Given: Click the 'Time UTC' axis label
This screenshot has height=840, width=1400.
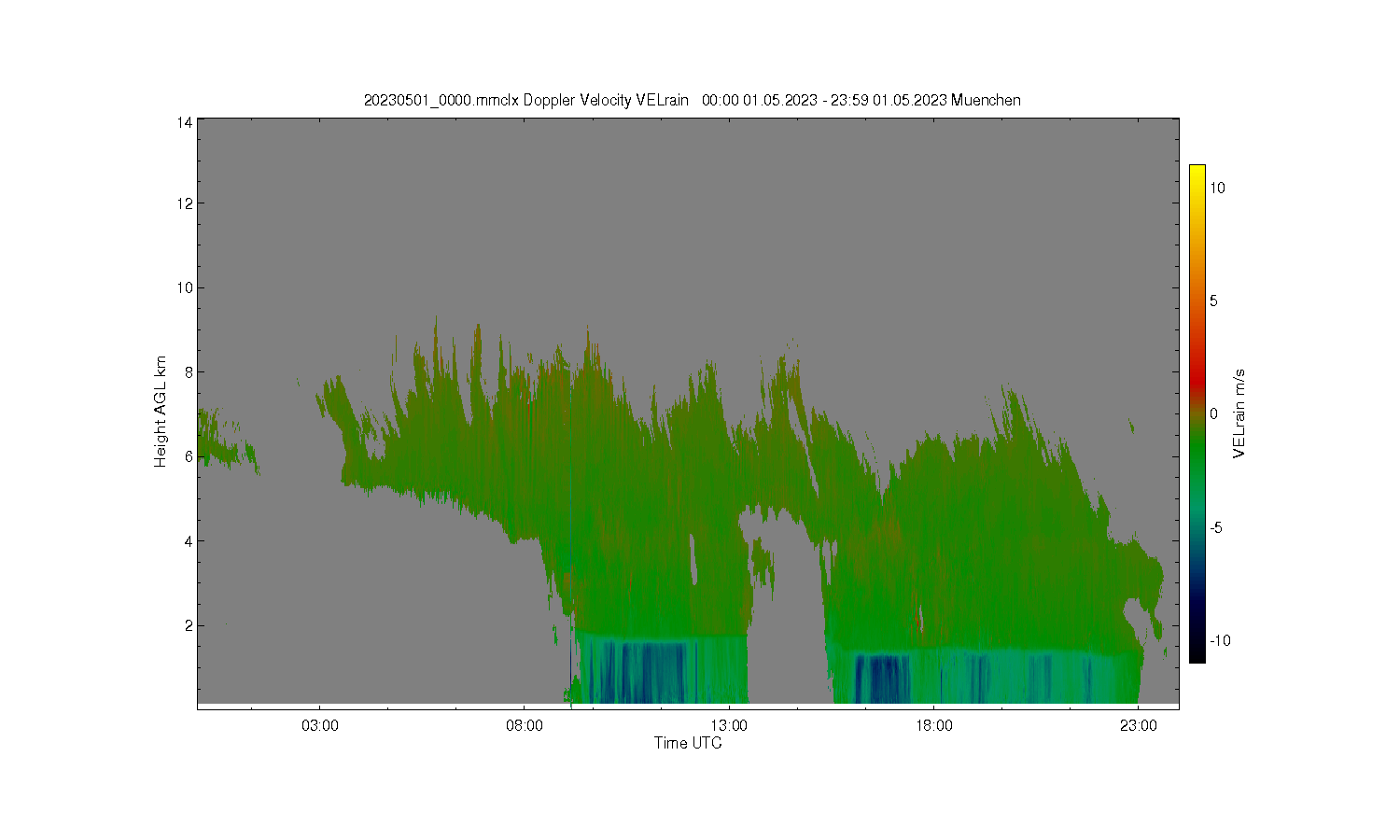Looking at the screenshot, I should coord(688,743).
